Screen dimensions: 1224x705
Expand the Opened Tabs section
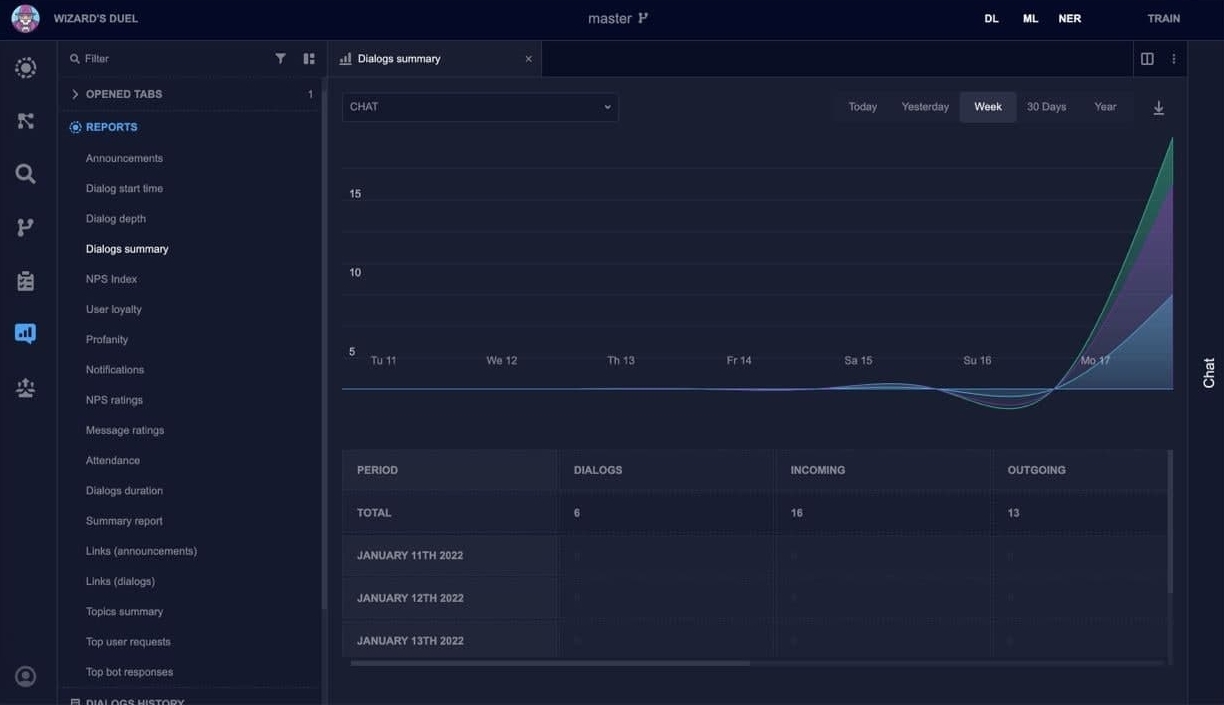[123, 94]
